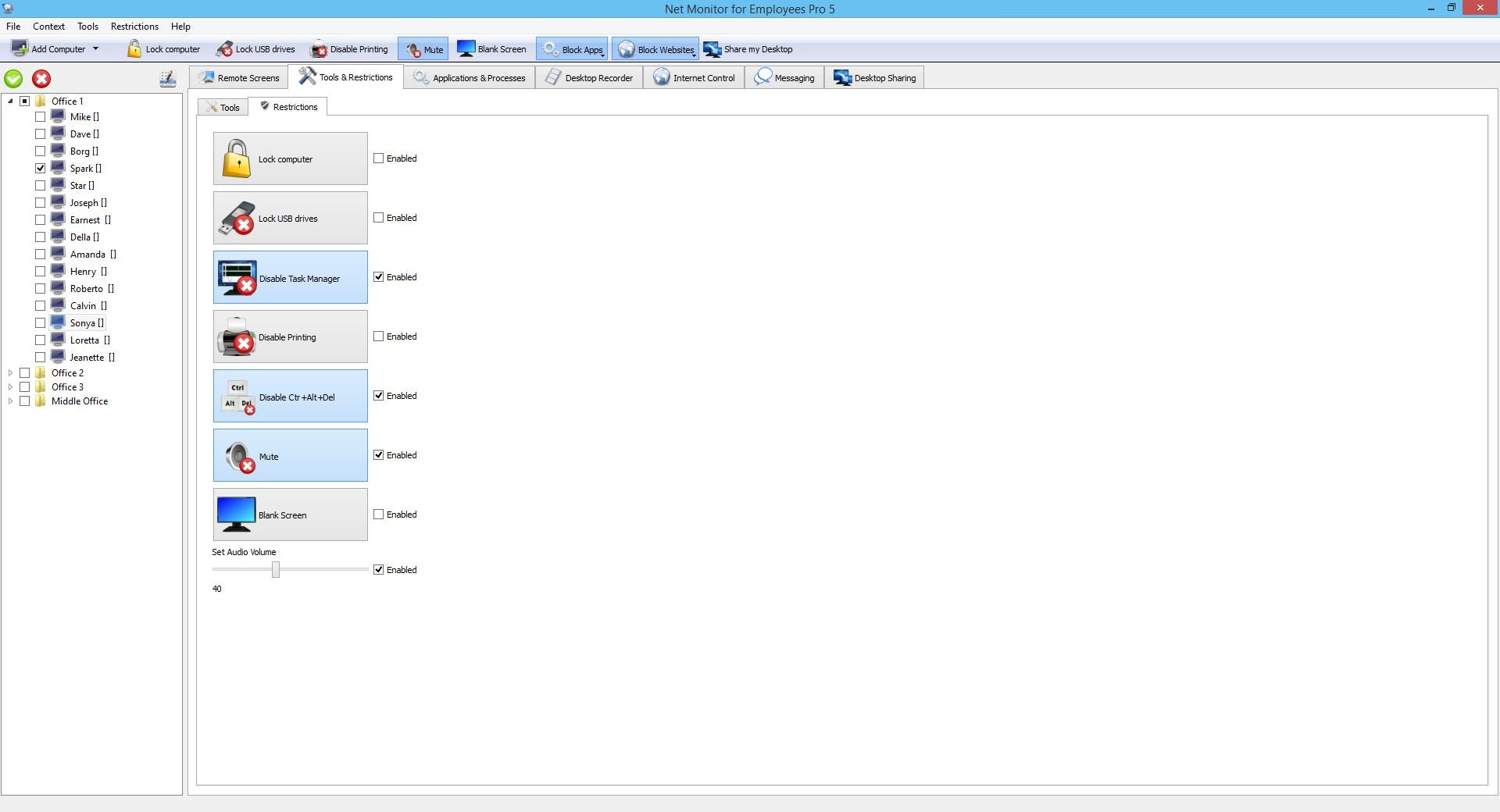This screenshot has width=1500, height=812.
Task: Select the Joseph [] computer entry
Action: pos(88,202)
